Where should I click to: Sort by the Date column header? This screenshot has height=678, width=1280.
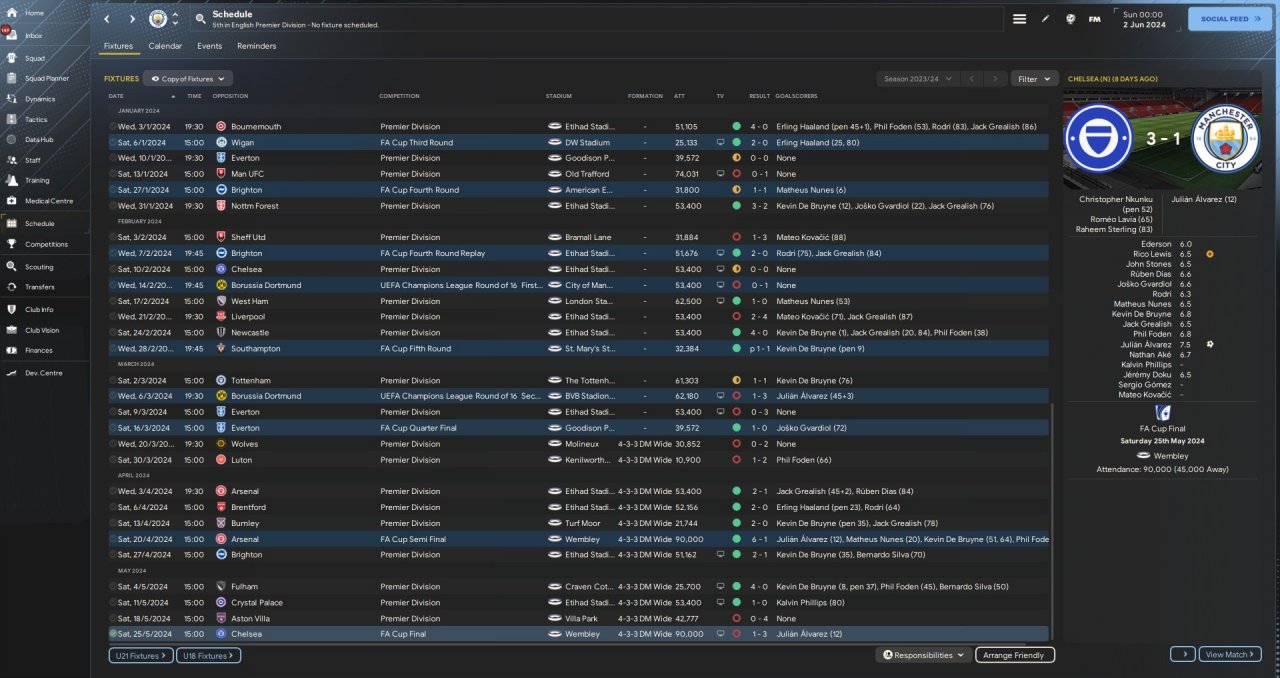(x=116, y=96)
